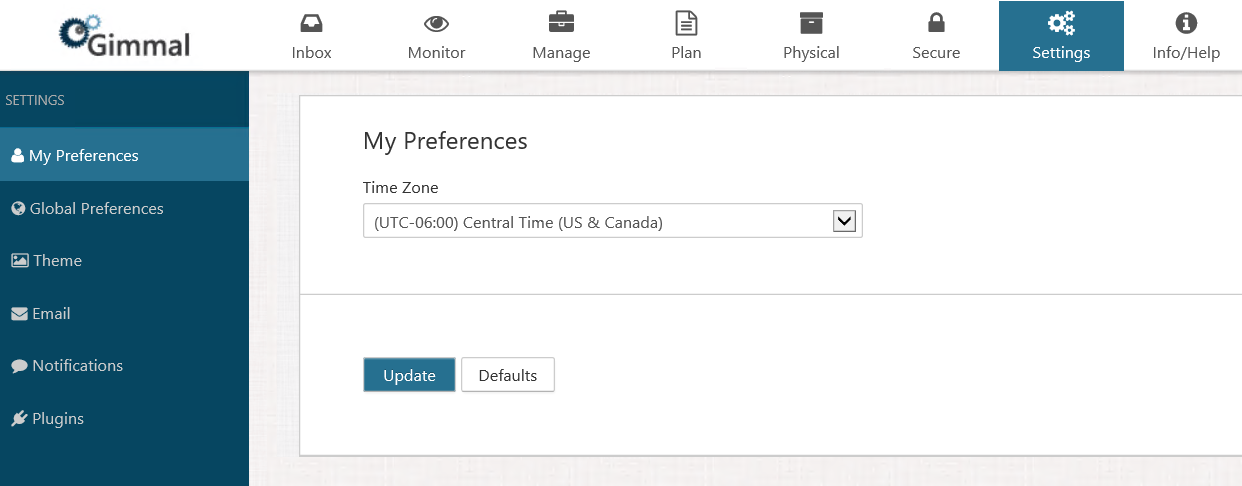Click the Monitor eye icon
Image resolution: width=1242 pixels, height=486 pixels.
click(x=436, y=23)
